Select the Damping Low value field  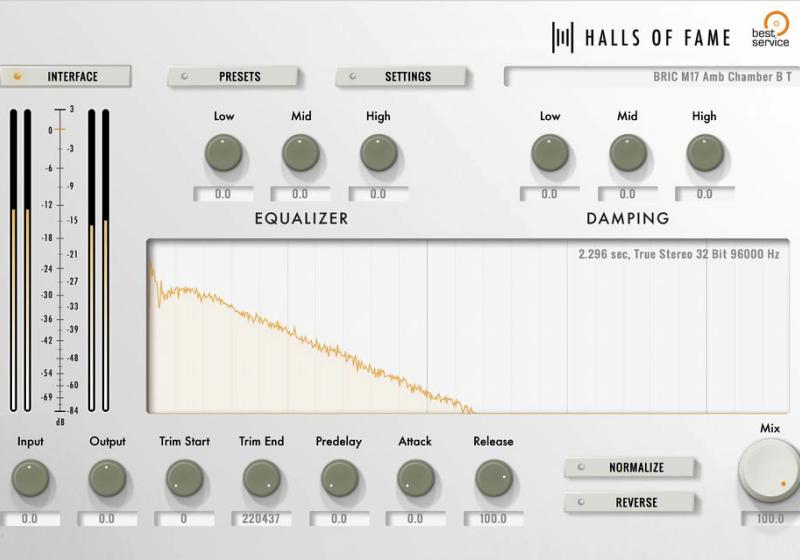[549, 194]
